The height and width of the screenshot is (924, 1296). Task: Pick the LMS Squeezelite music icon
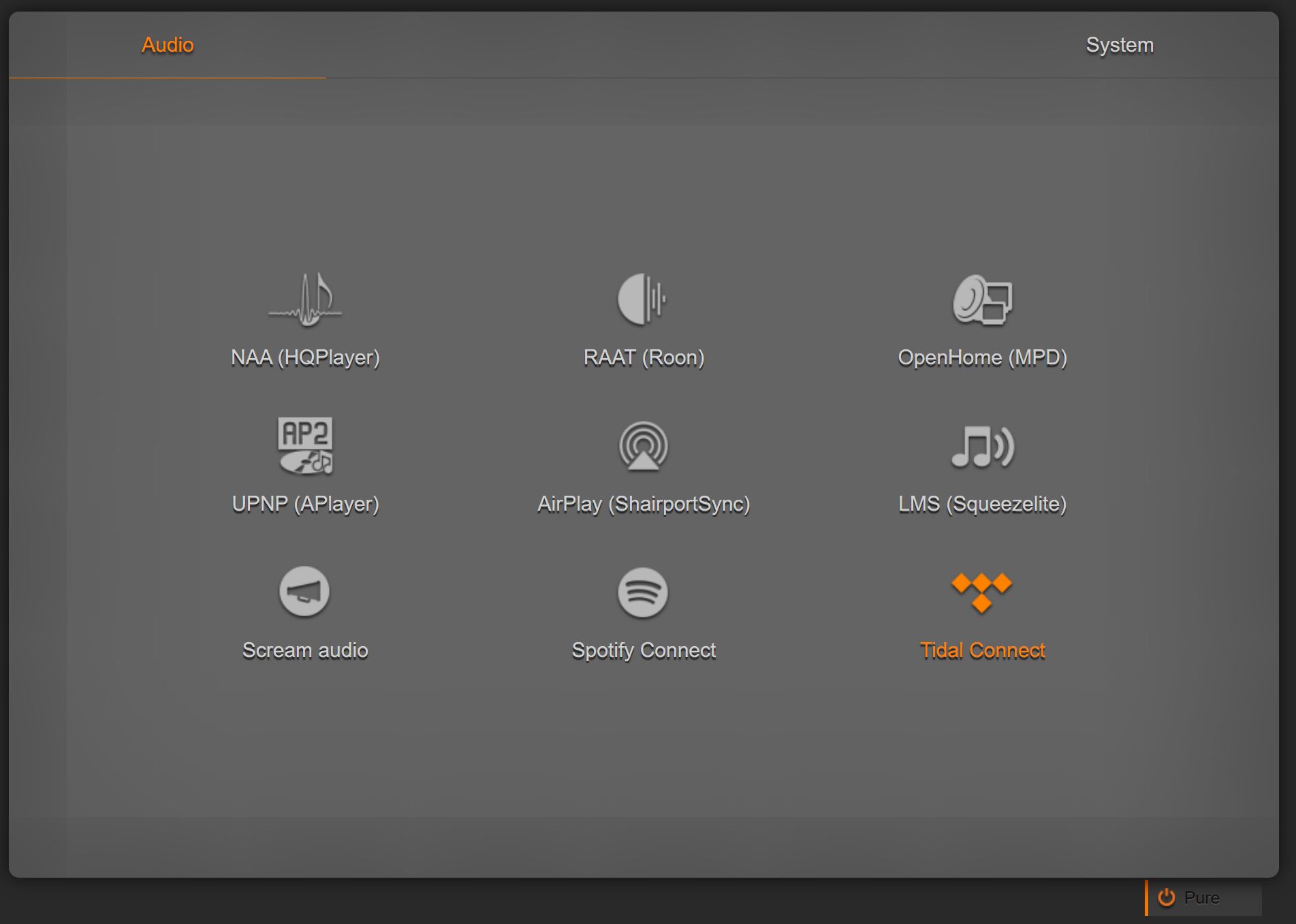982,447
